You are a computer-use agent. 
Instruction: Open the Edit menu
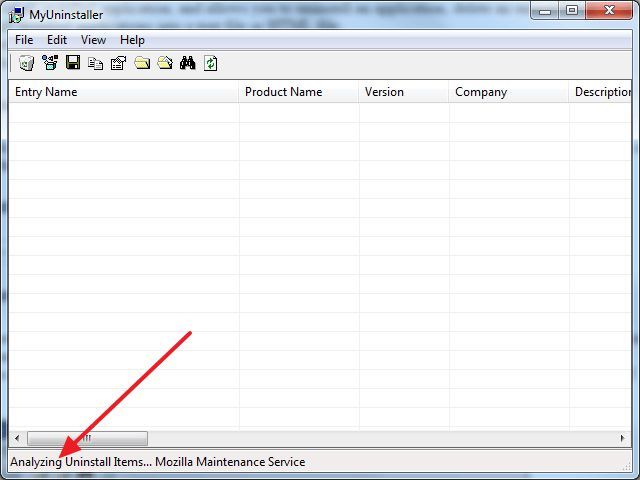pyautogui.click(x=57, y=40)
